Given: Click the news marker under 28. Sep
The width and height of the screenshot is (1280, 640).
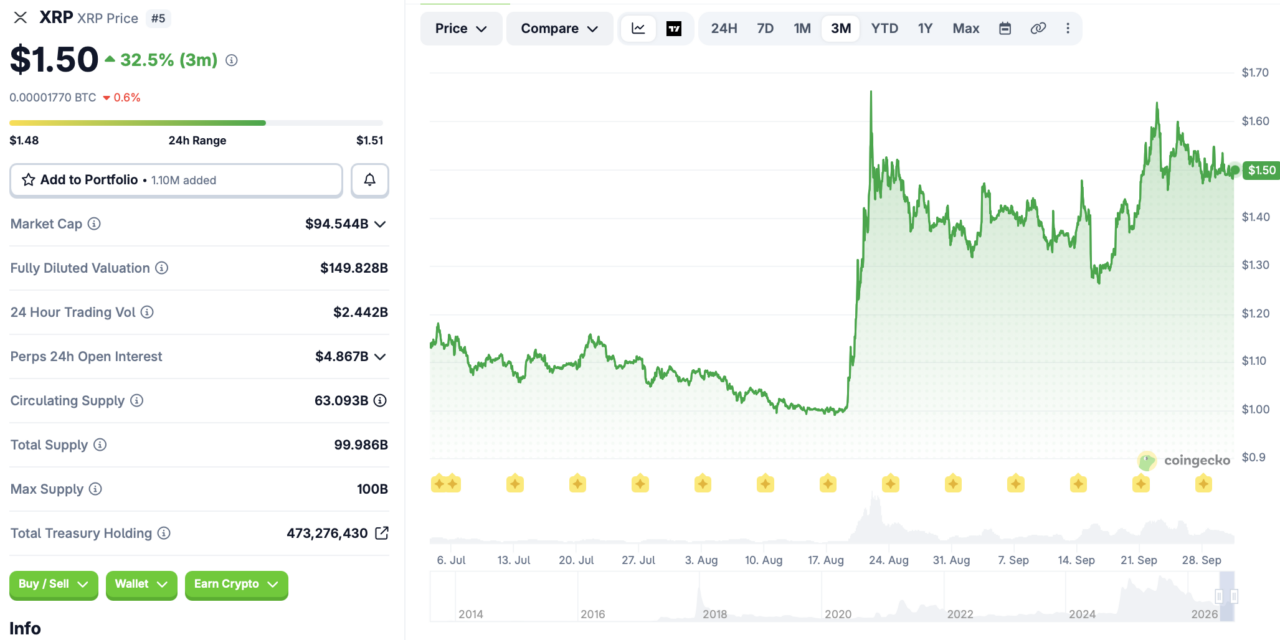Looking at the screenshot, I should [x=1203, y=484].
